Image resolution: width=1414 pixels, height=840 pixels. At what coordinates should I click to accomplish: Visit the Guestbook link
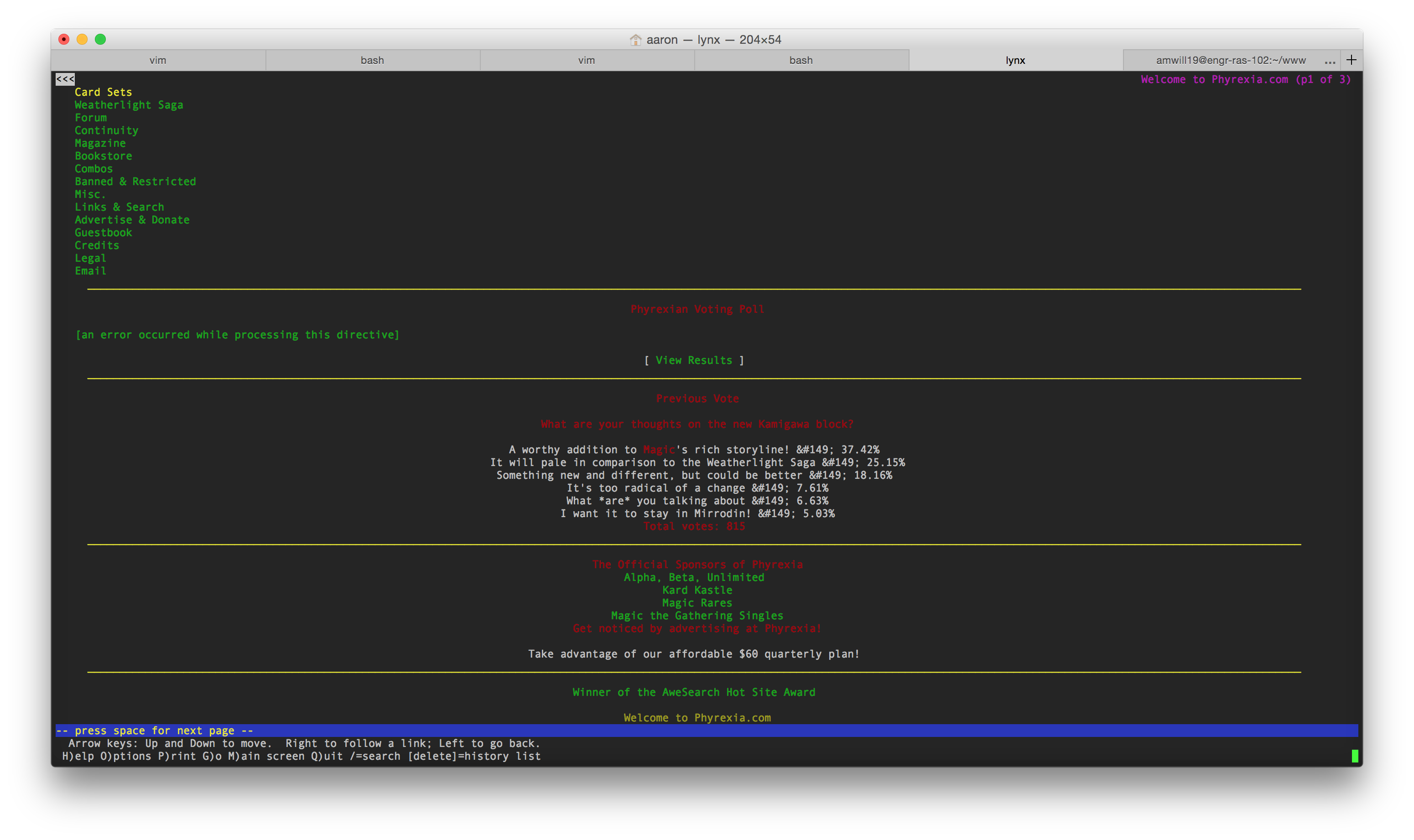click(103, 233)
